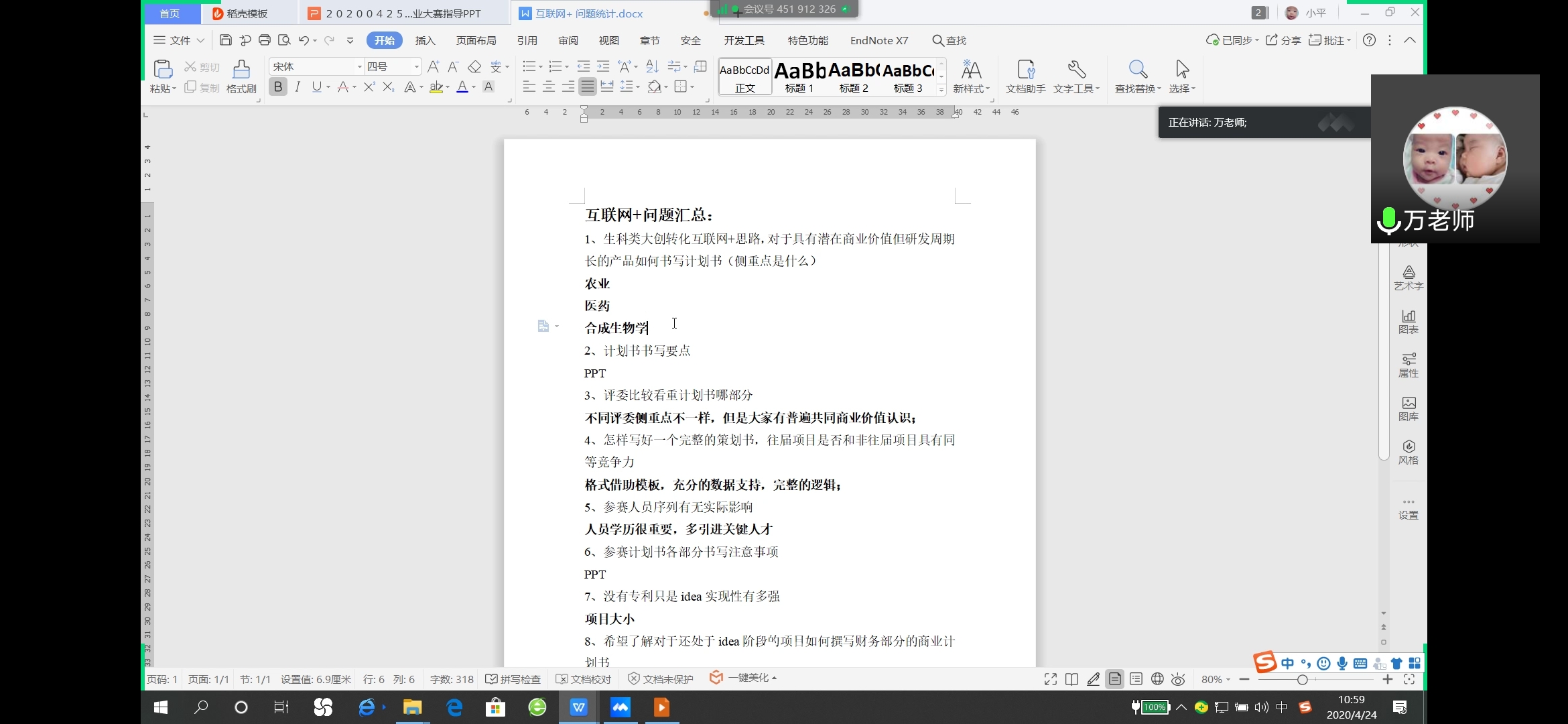Expand the font name dropdown 宋体

tap(359, 66)
